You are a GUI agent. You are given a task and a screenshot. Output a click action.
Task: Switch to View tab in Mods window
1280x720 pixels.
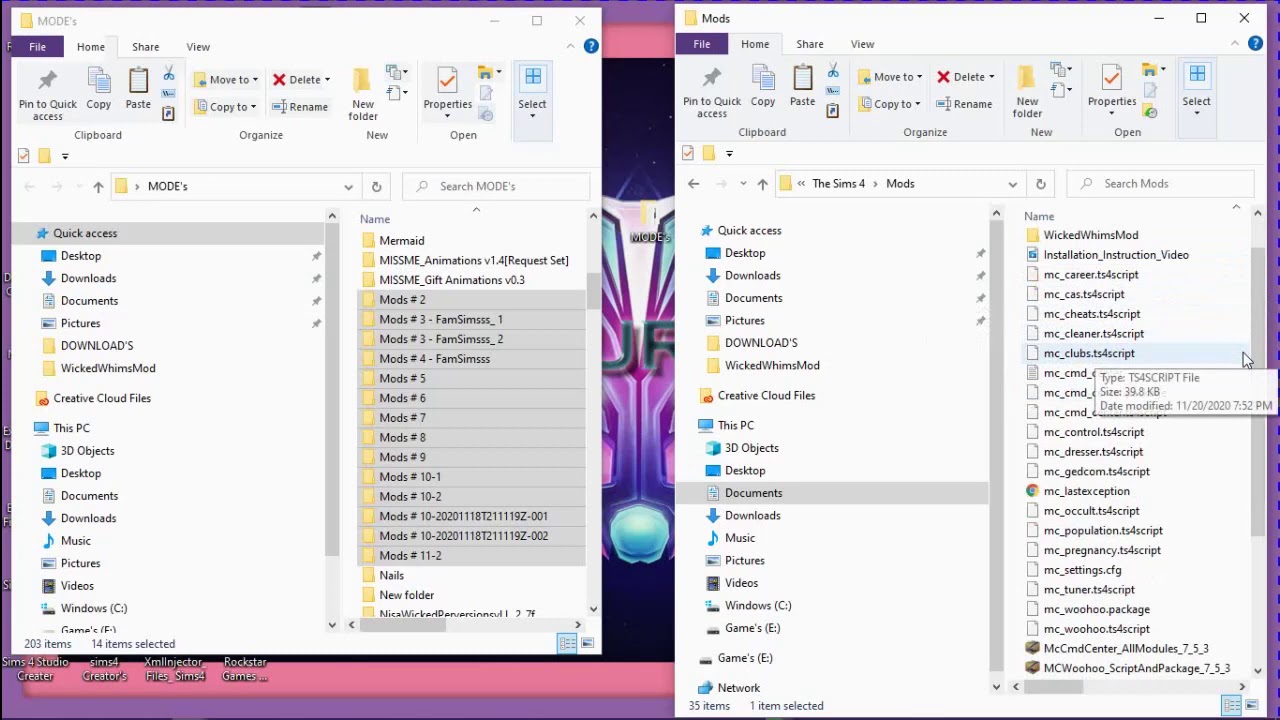click(x=862, y=44)
